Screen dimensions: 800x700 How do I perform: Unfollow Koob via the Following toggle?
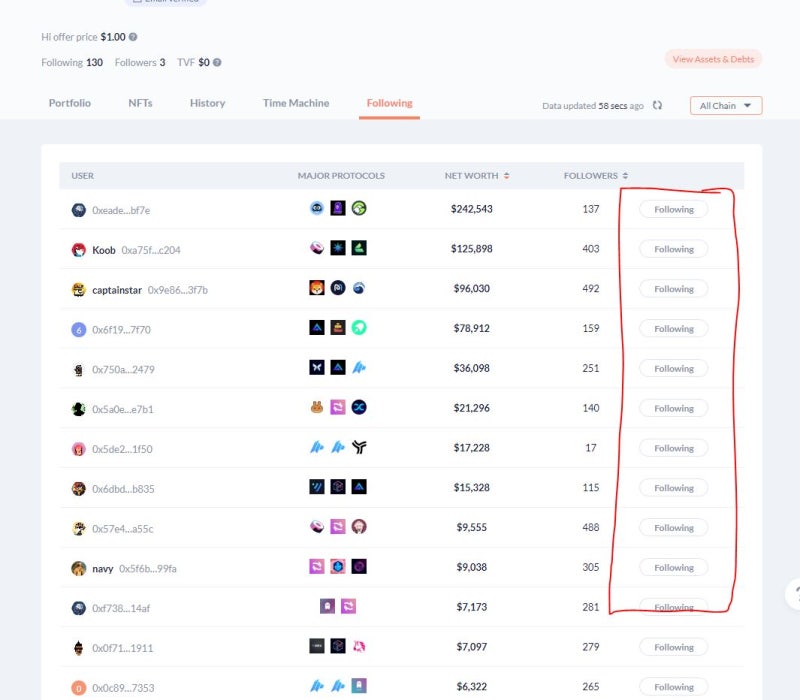672,249
